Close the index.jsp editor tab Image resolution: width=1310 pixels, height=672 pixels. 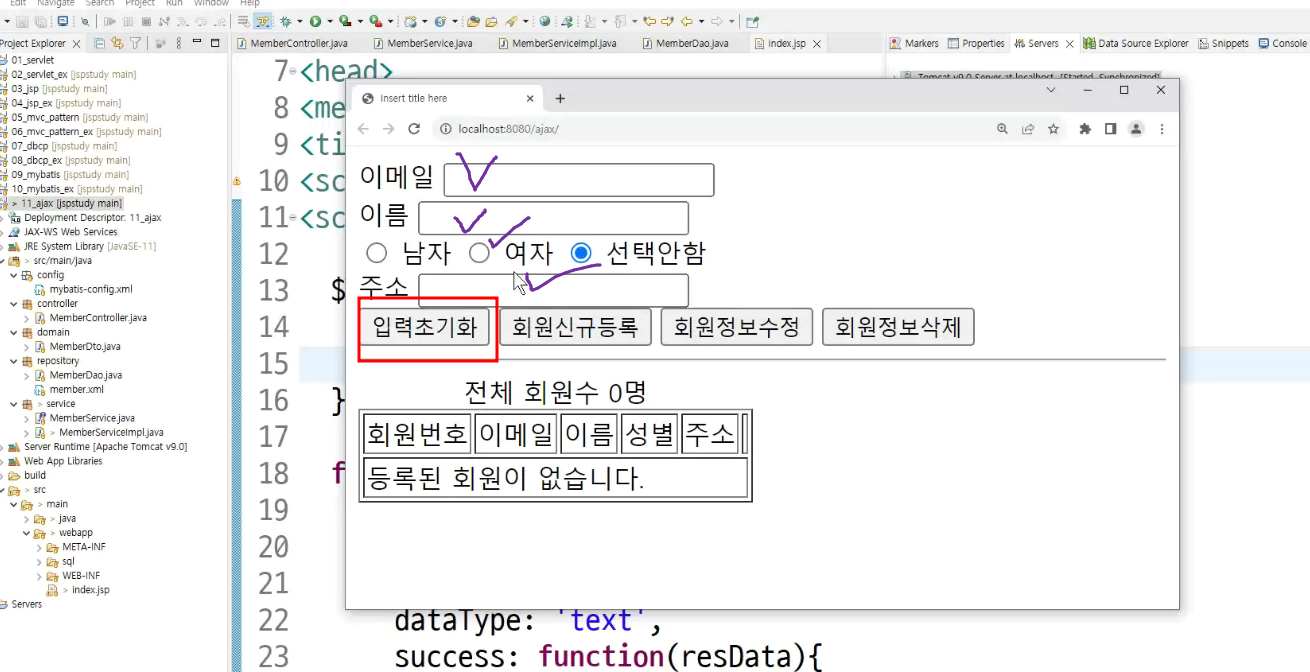coord(817,44)
